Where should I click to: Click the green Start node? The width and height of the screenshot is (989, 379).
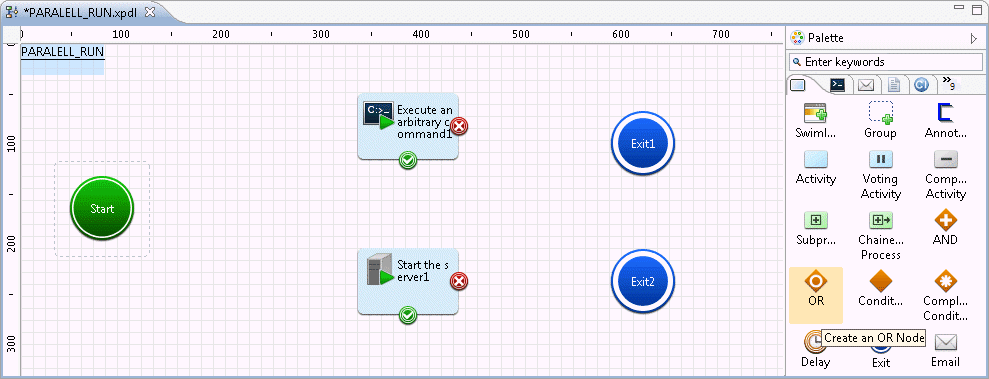(x=102, y=208)
